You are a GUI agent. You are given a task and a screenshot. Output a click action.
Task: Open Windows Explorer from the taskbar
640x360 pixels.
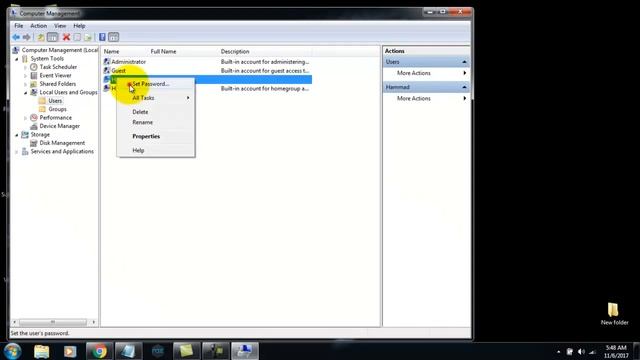tap(42, 351)
